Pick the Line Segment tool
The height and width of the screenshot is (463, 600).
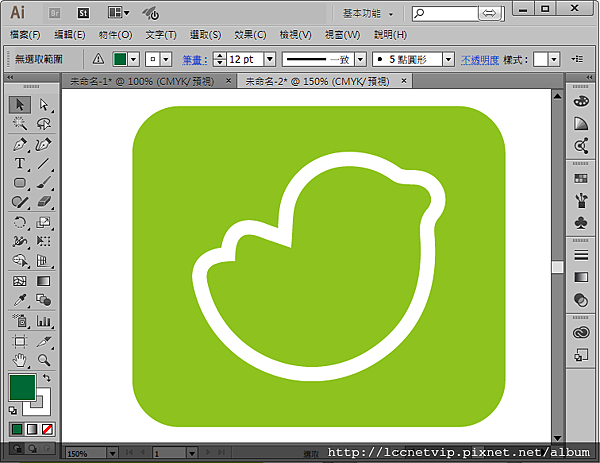pyautogui.click(x=44, y=164)
